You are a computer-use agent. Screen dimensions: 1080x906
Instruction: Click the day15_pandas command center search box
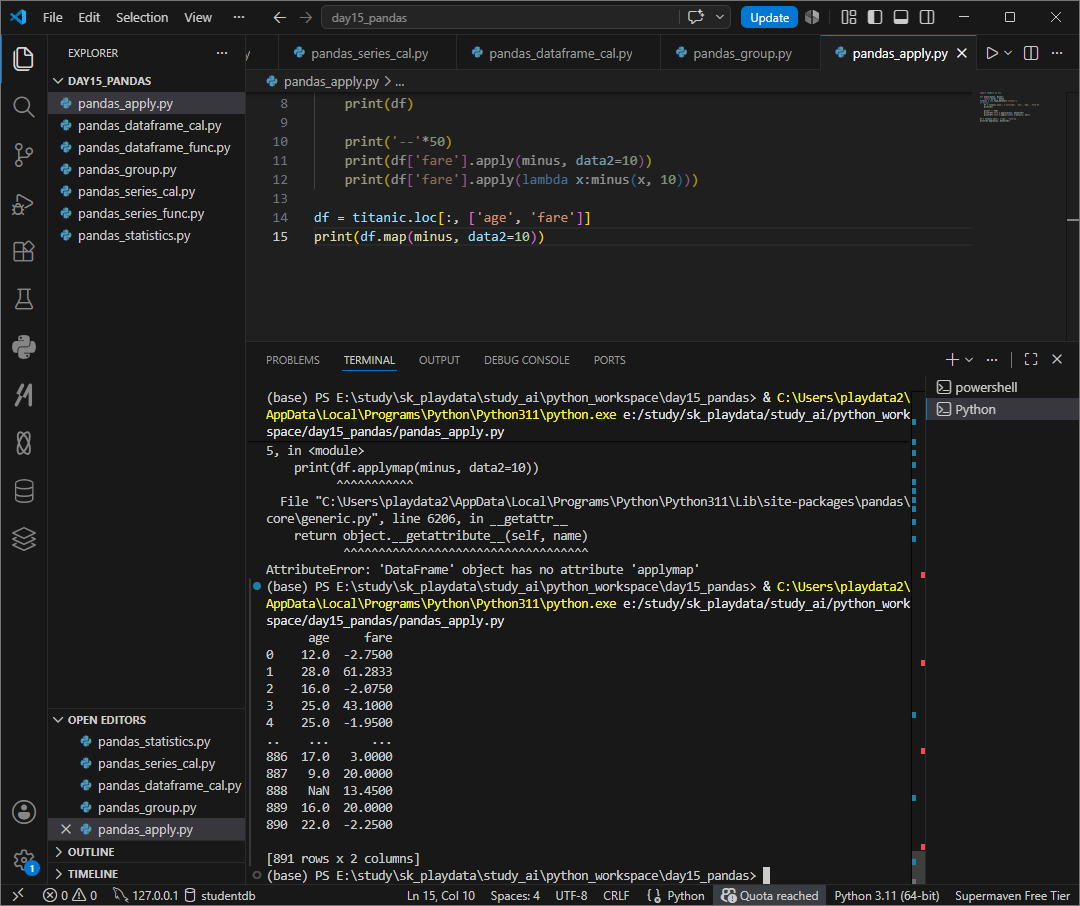click(x=500, y=17)
